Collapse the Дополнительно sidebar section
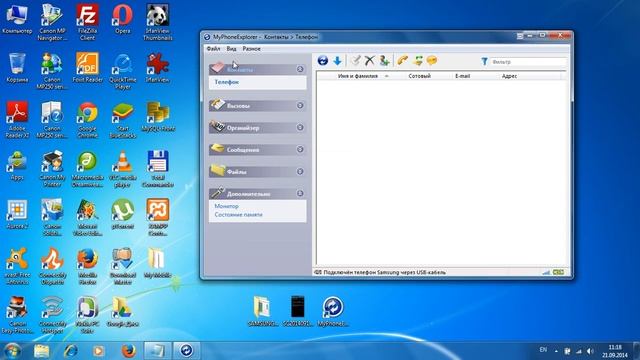Image resolution: width=640 pixels, height=360 pixels. 300,193
